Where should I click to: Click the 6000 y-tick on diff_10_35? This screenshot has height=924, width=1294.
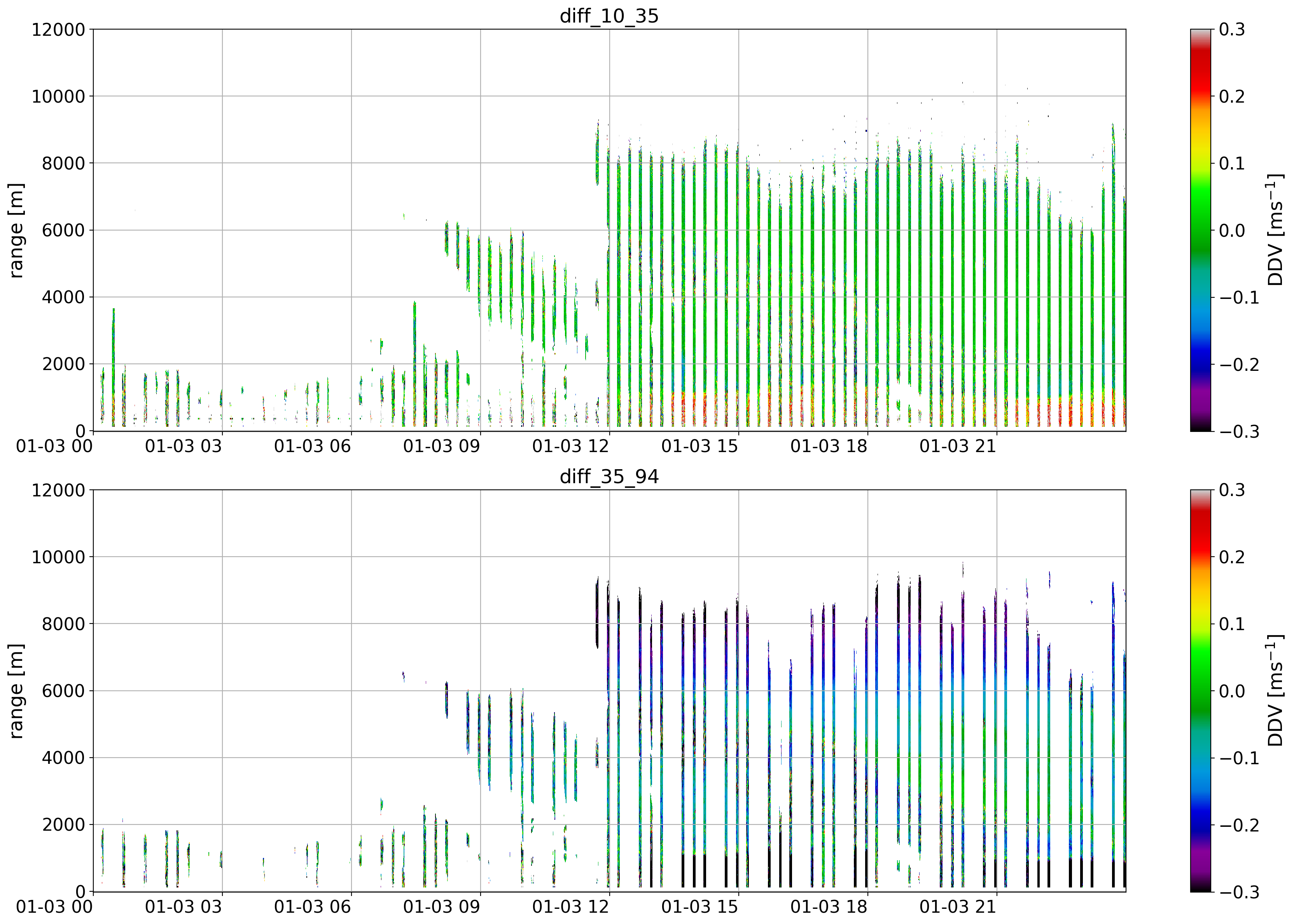point(64,231)
